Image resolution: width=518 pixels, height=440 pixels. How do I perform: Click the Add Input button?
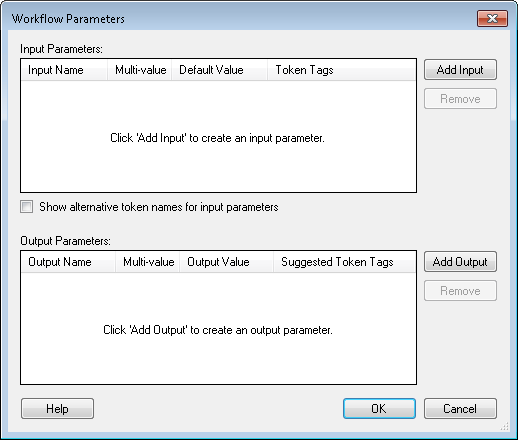pyautogui.click(x=460, y=70)
